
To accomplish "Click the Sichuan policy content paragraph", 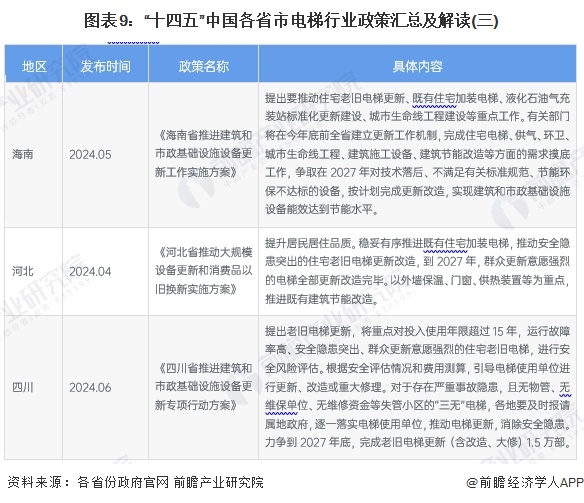I will tap(418, 387).
